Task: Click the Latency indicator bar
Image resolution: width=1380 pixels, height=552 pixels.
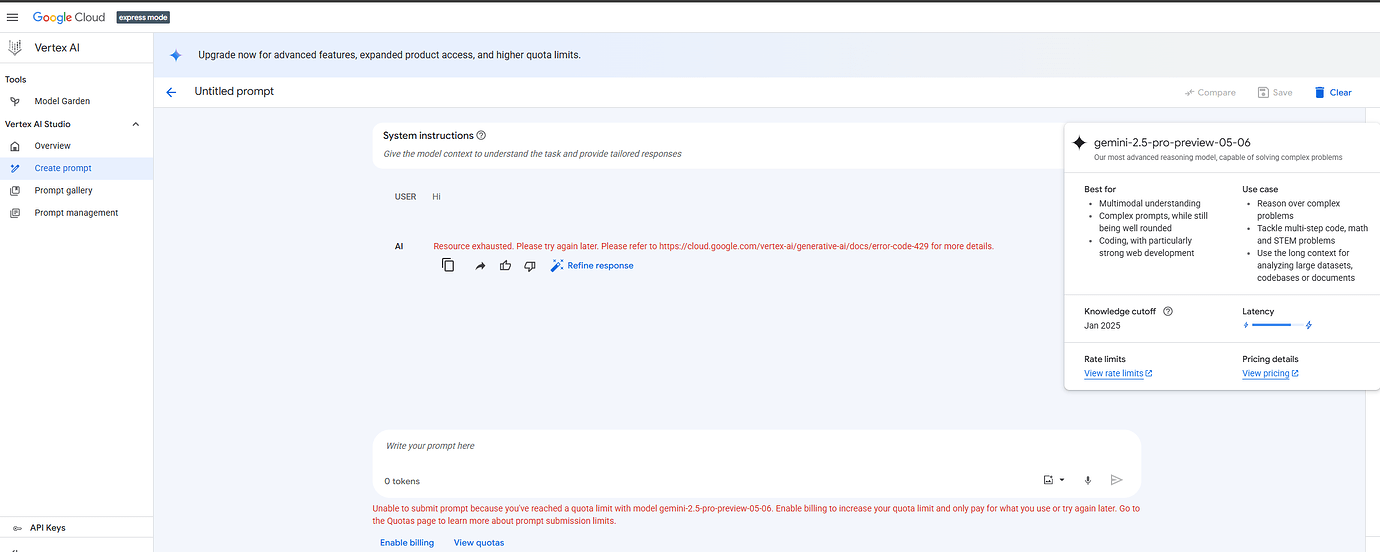Action: 1277,325
